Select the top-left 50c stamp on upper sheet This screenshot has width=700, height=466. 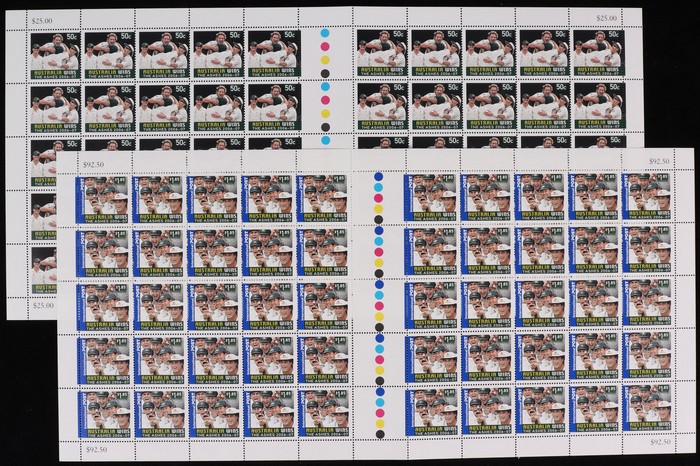click(54, 52)
